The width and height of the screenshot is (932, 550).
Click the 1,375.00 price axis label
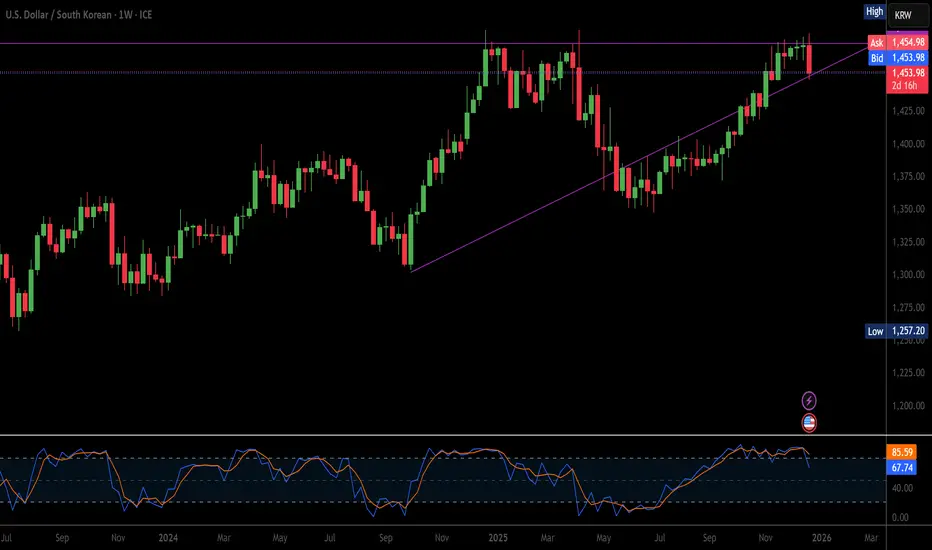pyautogui.click(x=908, y=177)
